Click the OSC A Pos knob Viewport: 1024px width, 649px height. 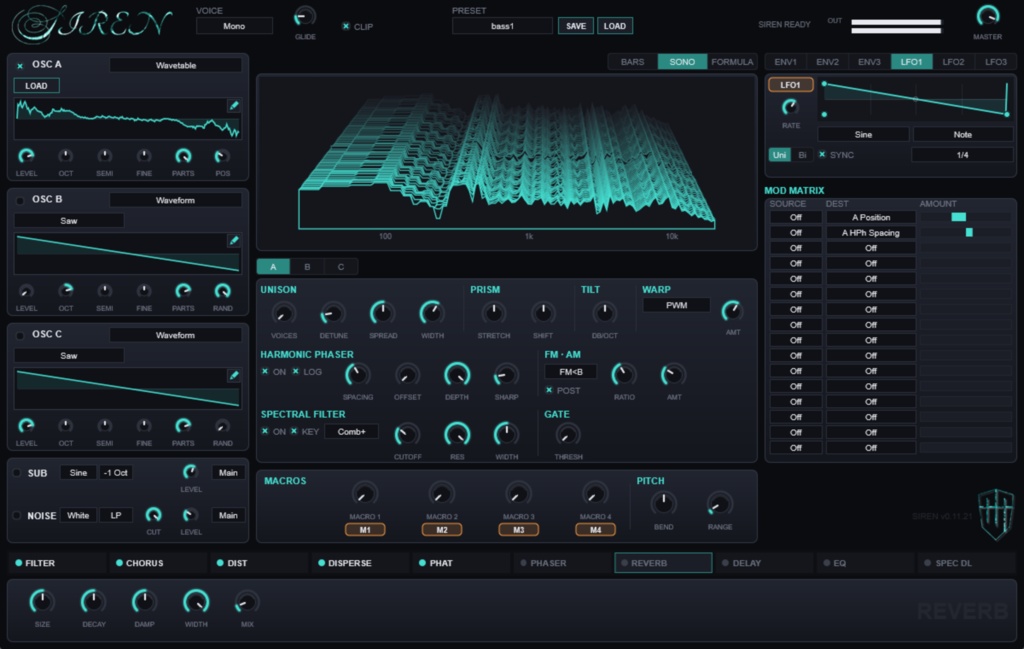tap(222, 156)
